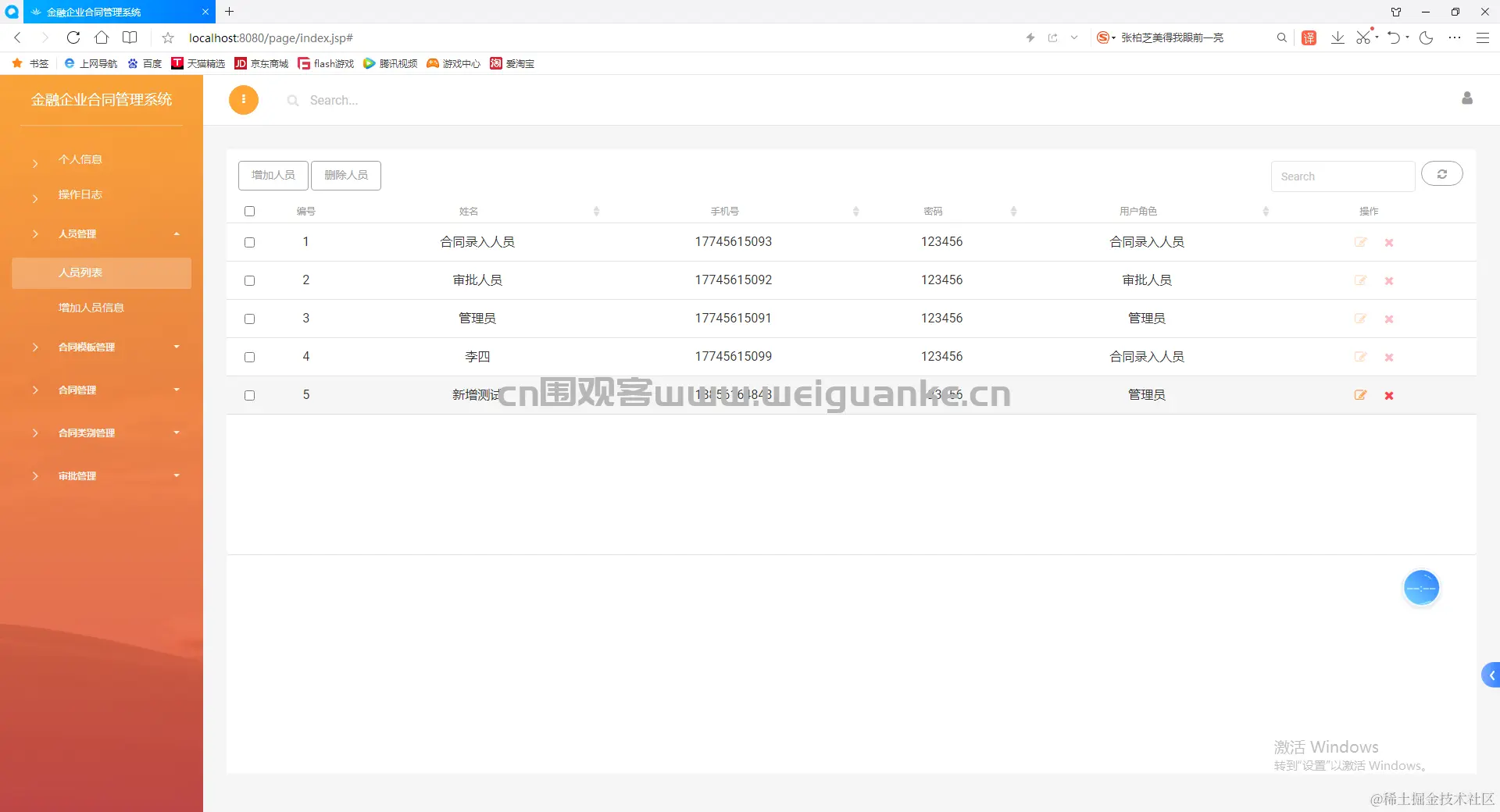The width and height of the screenshot is (1500, 812).
Task: Click the orange sidebar menu toggle button
Action: (244, 100)
